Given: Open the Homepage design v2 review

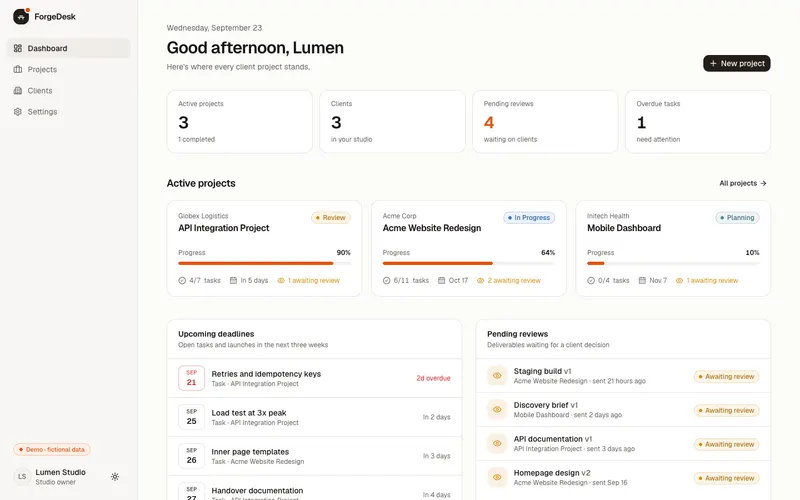Looking at the screenshot, I should pos(623,478).
